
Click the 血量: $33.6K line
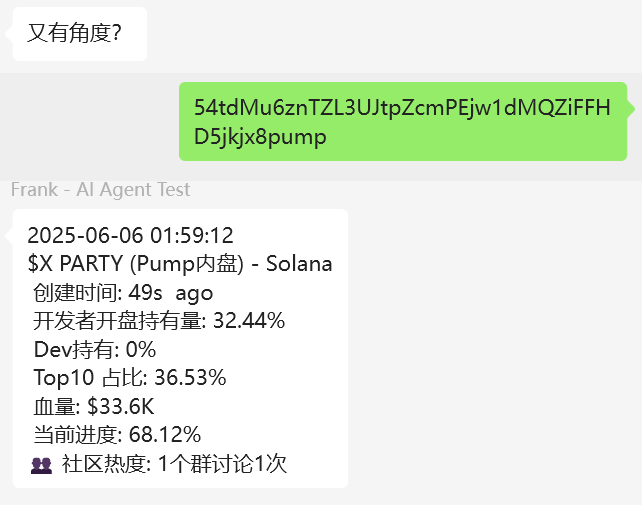[x=94, y=407]
